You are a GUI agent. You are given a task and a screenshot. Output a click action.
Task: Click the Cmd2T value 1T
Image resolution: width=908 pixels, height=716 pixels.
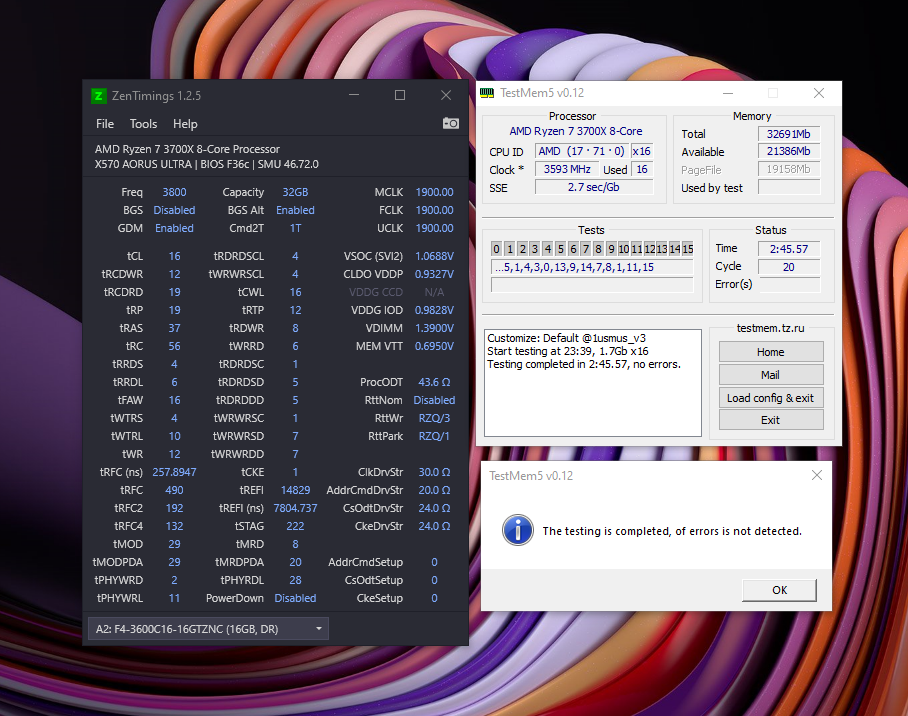[295, 228]
